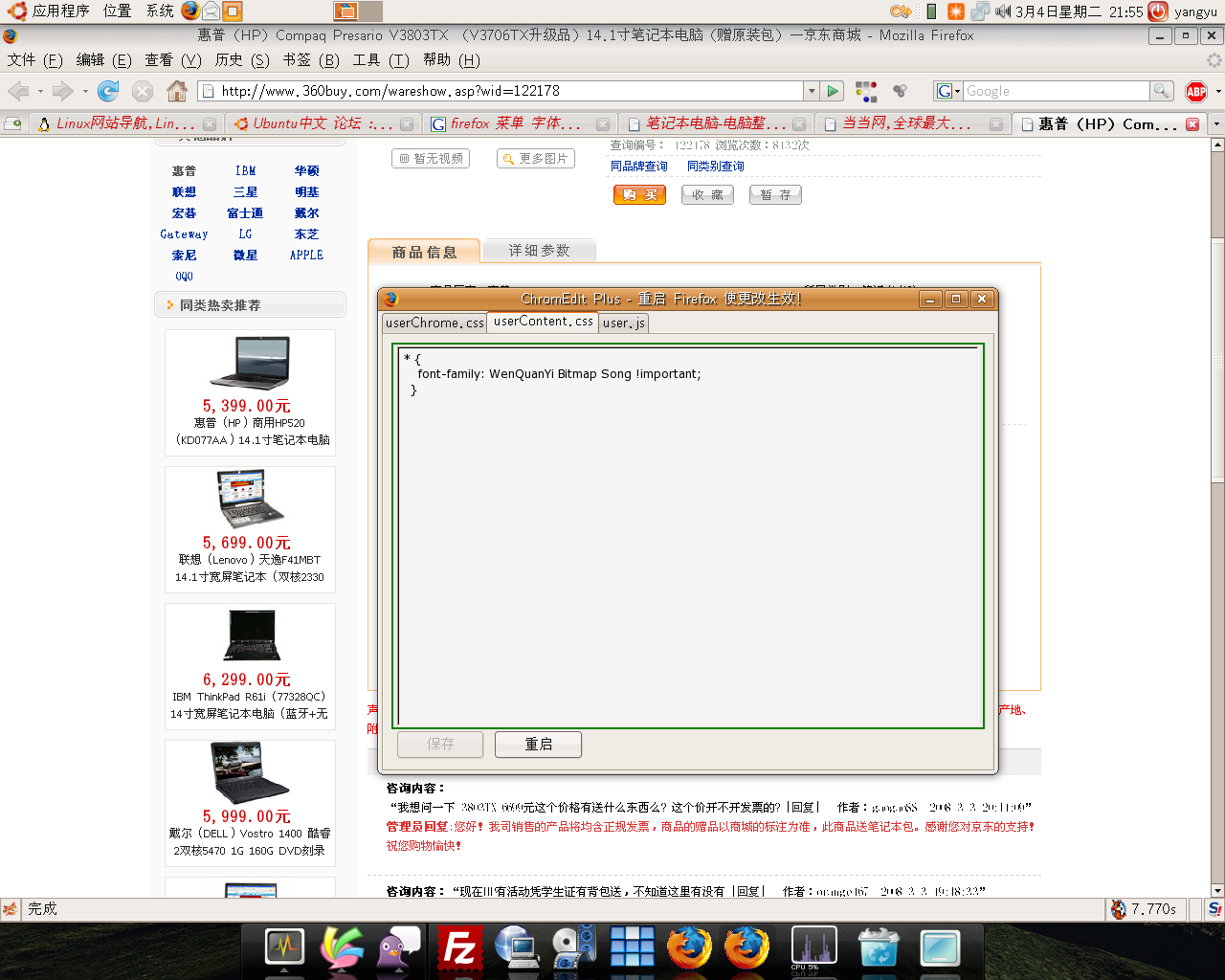This screenshot has height=980, width=1225.
Task: Select the userContent.css tab
Action: coord(544,322)
